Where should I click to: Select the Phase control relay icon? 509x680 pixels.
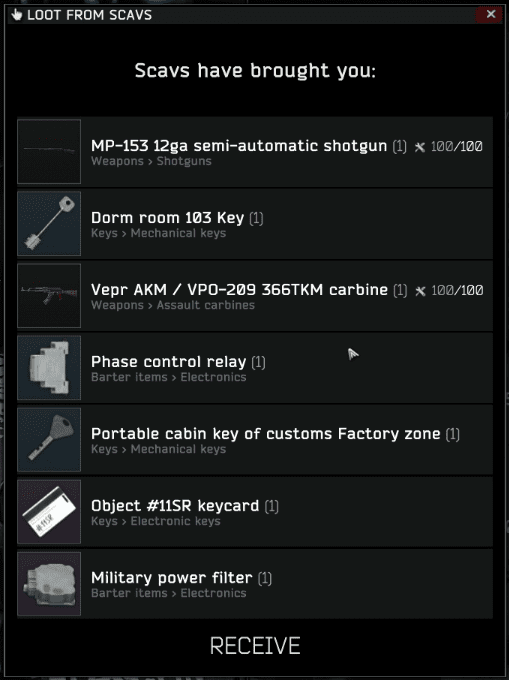click(x=49, y=367)
